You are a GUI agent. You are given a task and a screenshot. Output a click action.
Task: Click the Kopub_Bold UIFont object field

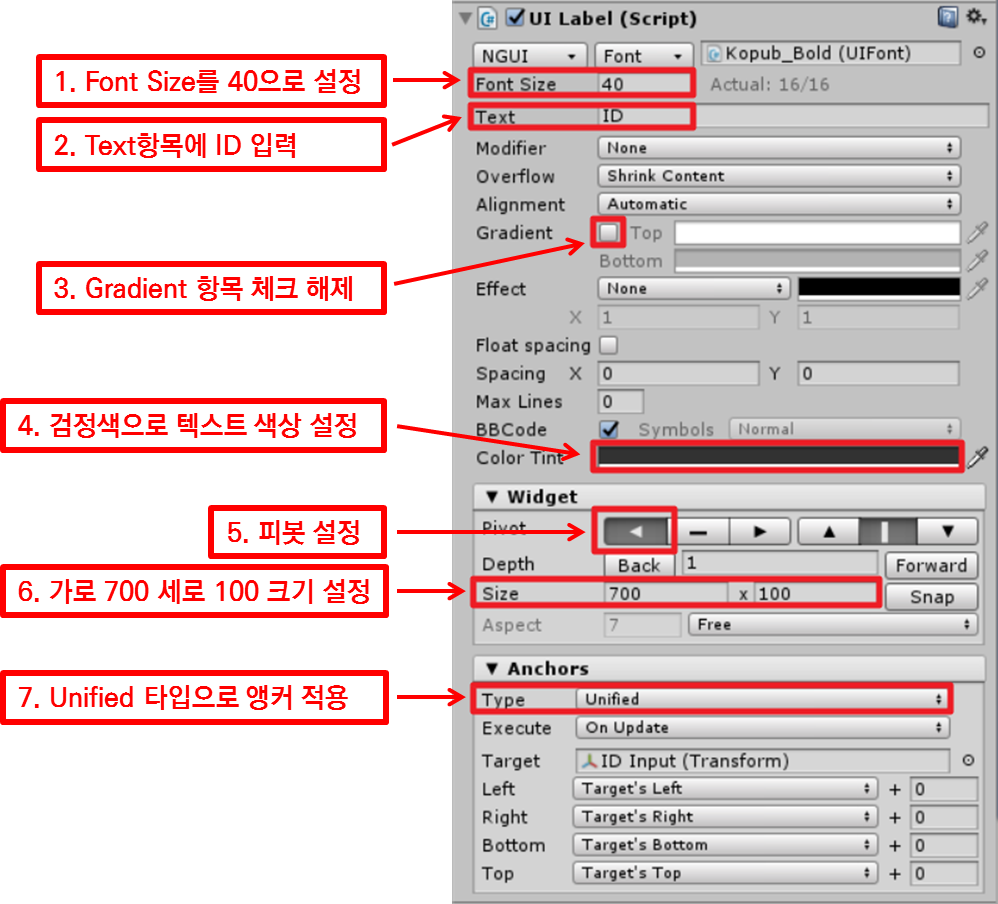[831, 53]
